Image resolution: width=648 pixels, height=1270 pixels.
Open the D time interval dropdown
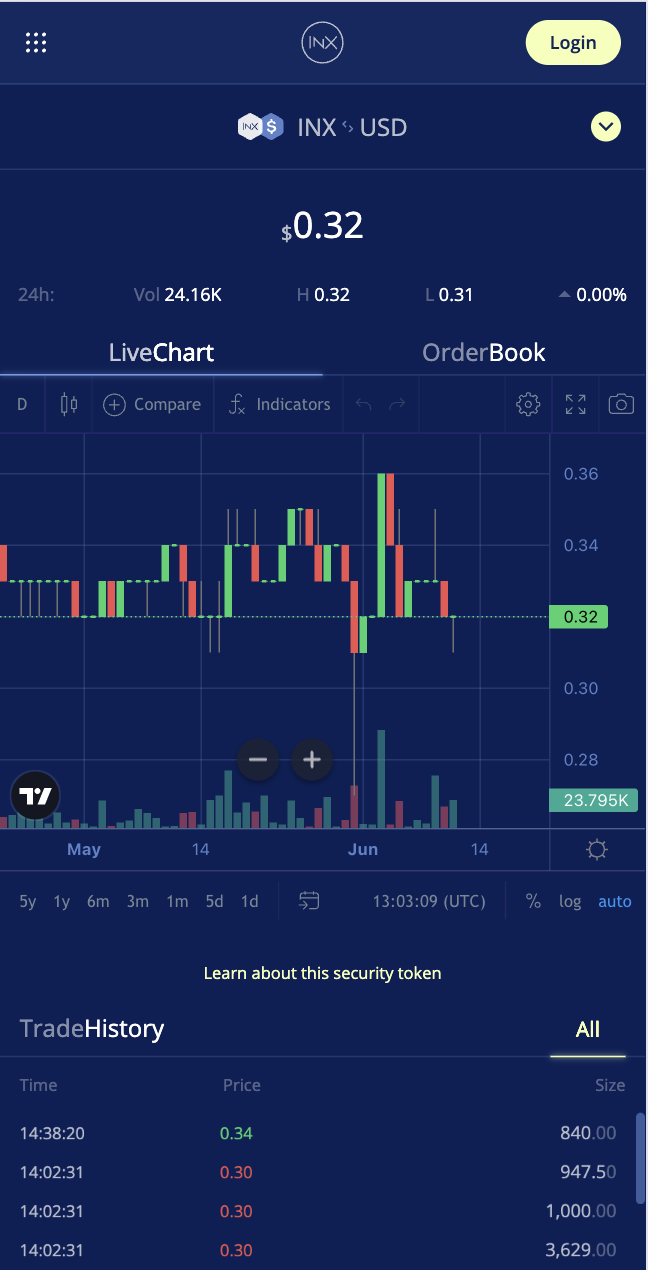[22, 404]
